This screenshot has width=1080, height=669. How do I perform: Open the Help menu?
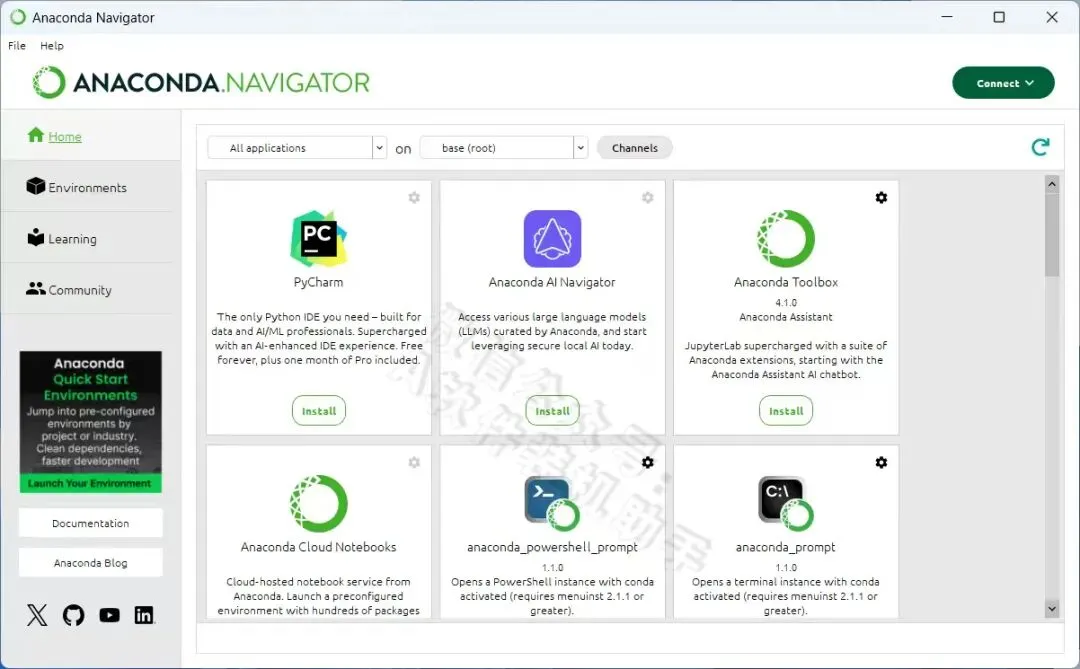[52, 45]
